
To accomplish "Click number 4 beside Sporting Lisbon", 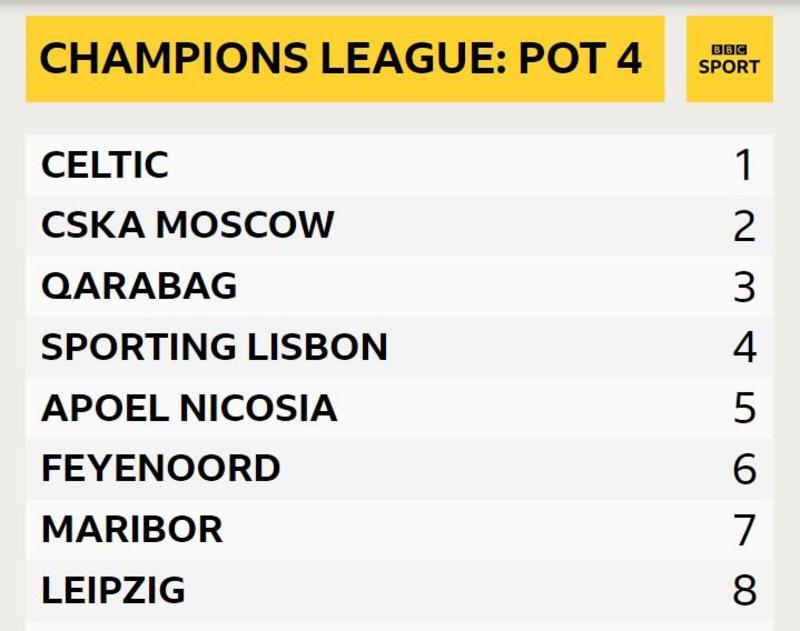I will pyautogui.click(x=743, y=348).
